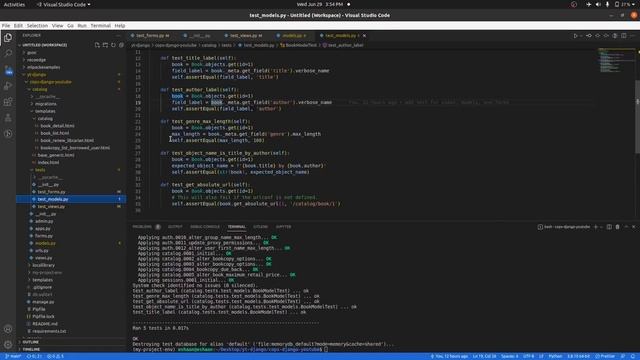Open the Edit menu
The height and width of the screenshot is (360, 640).
point(18,25)
